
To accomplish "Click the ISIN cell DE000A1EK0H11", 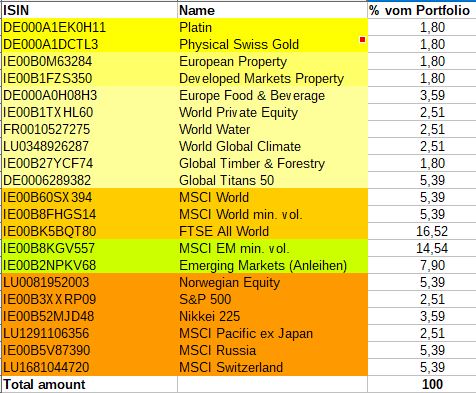I will (89, 27).
